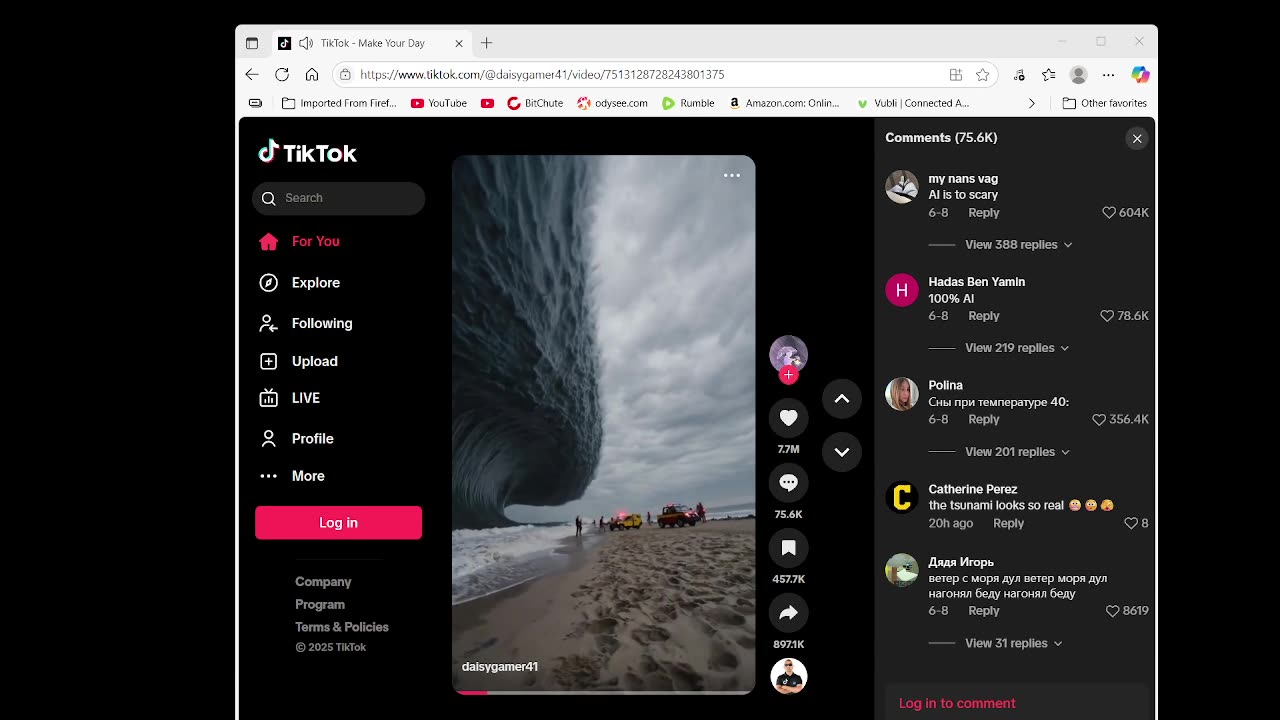1280x720 pixels.
Task: Open the Profile page
Action: pyautogui.click(x=296, y=439)
